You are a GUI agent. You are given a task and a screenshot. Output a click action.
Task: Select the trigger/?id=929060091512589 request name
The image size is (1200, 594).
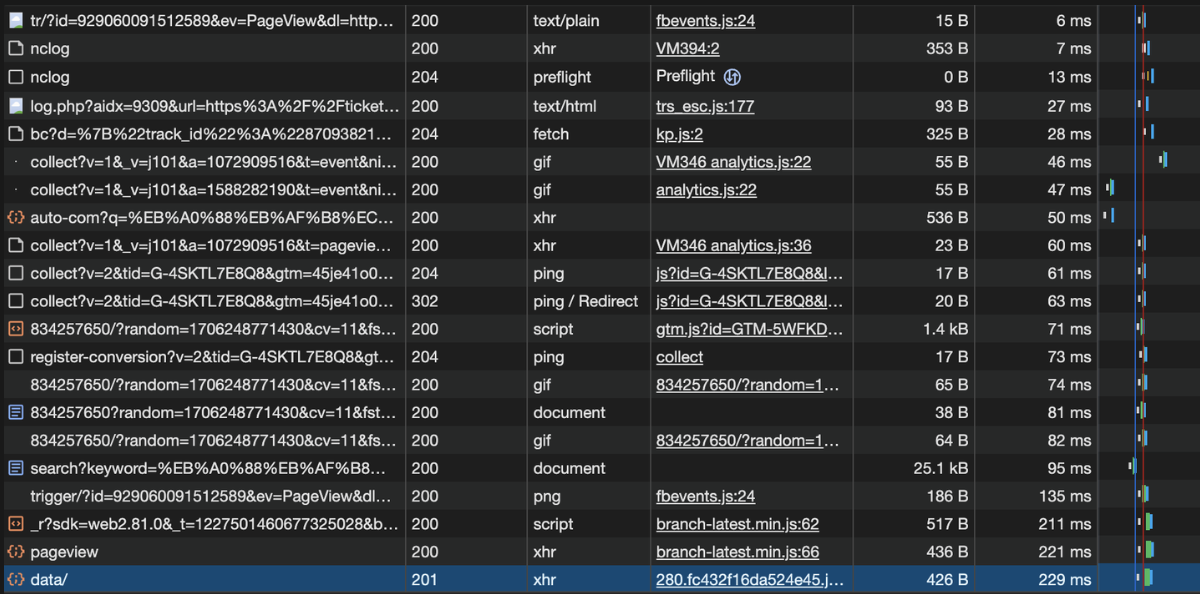pyautogui.click(x=211, y=496)
